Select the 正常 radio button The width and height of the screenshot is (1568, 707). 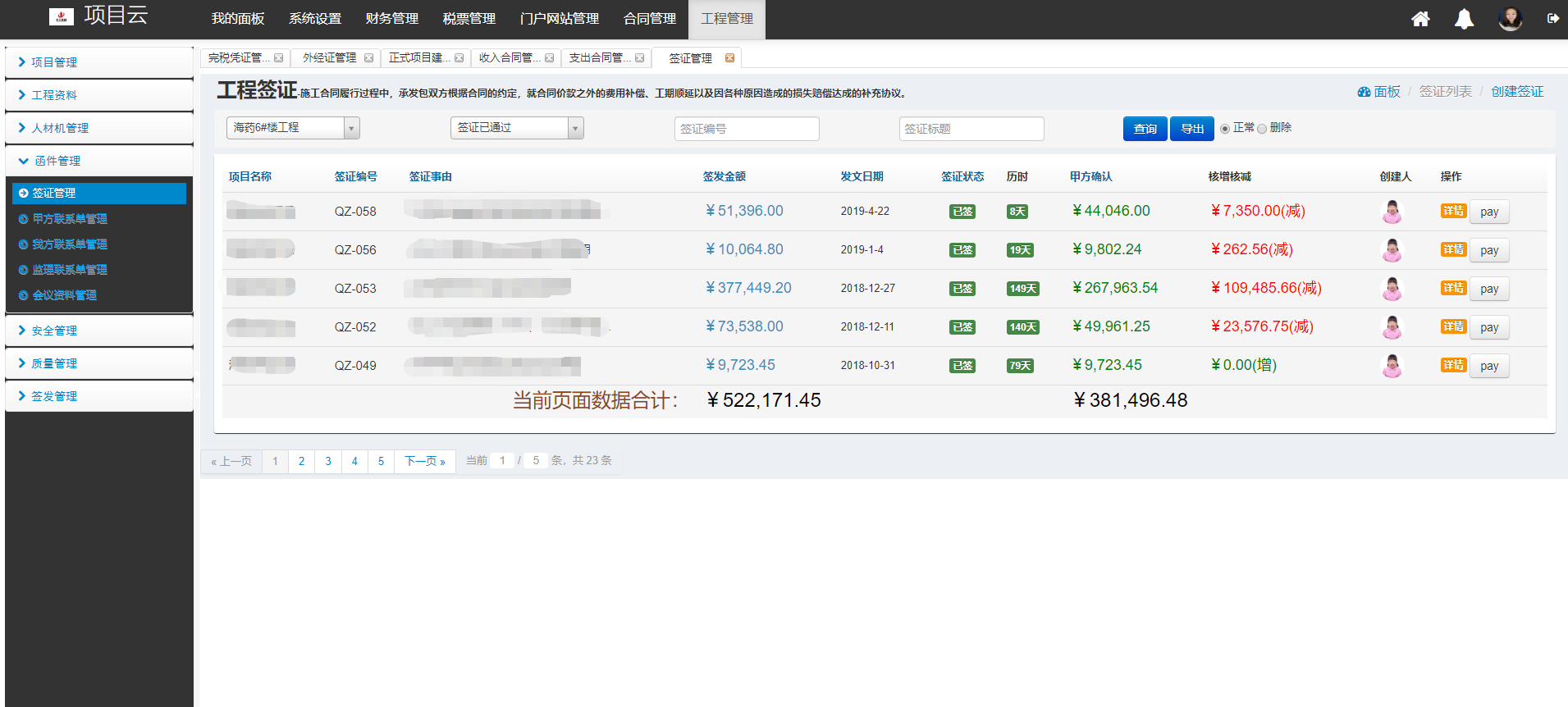[1225, 129]
